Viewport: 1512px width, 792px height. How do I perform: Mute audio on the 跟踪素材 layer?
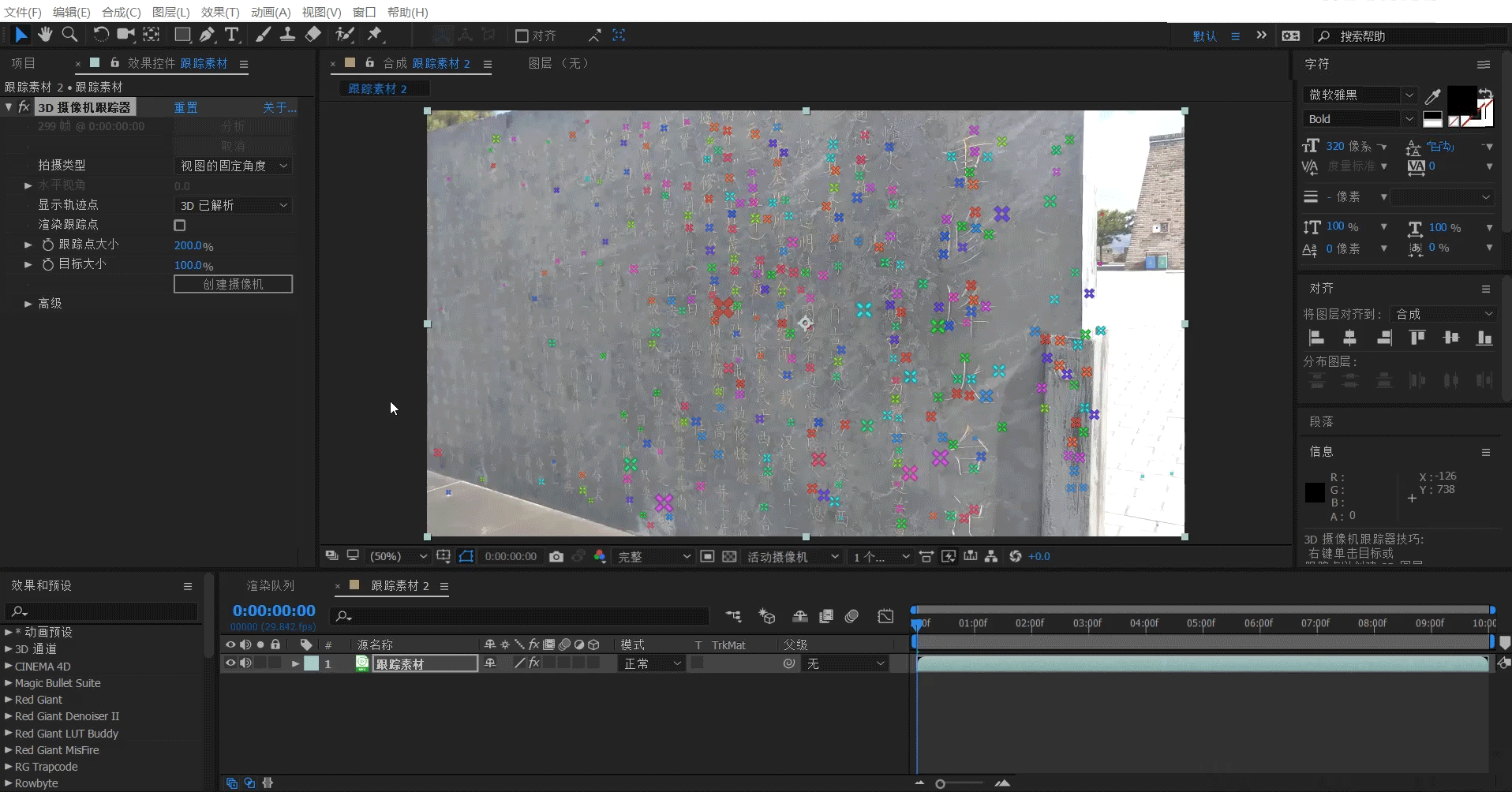[246, 663]
